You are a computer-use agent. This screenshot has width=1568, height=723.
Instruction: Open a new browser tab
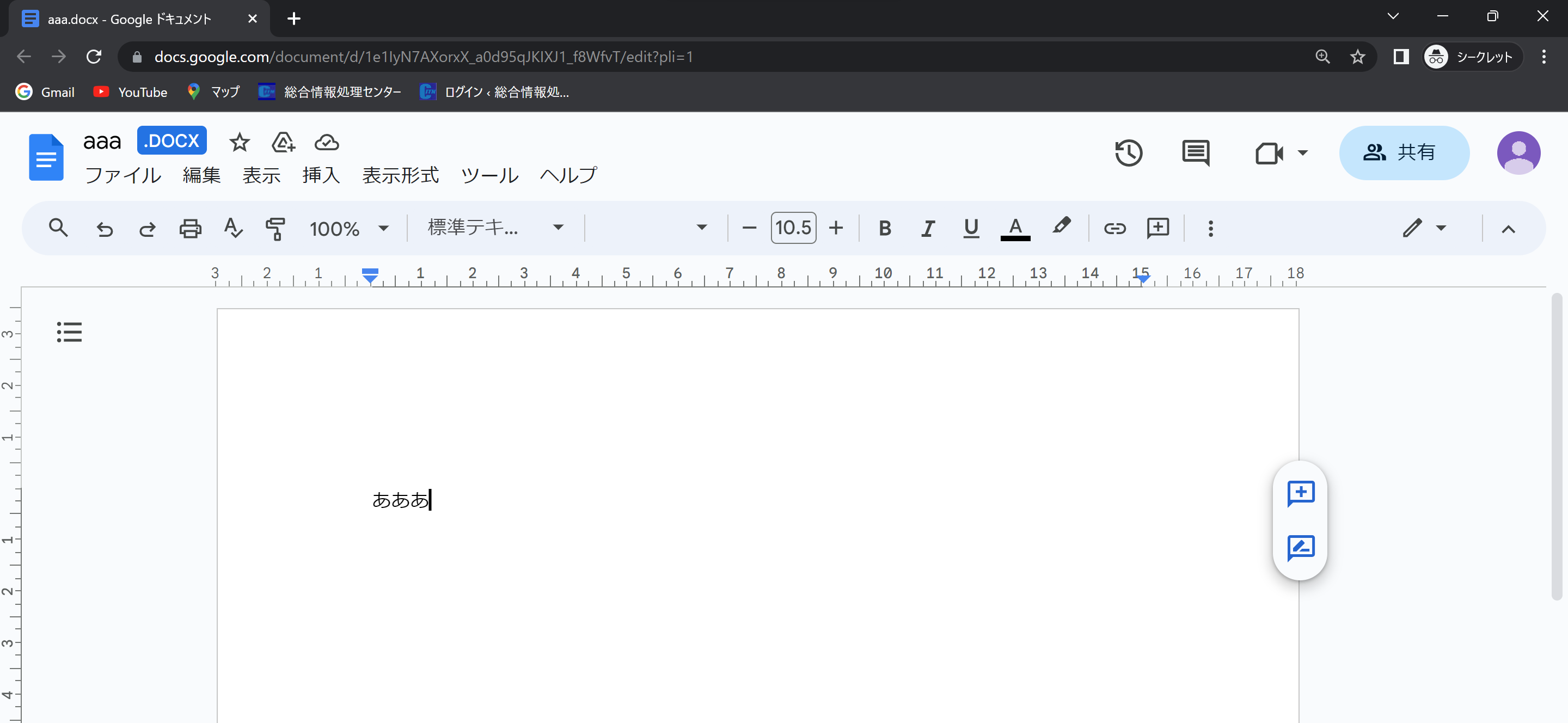tap(294, 19)
